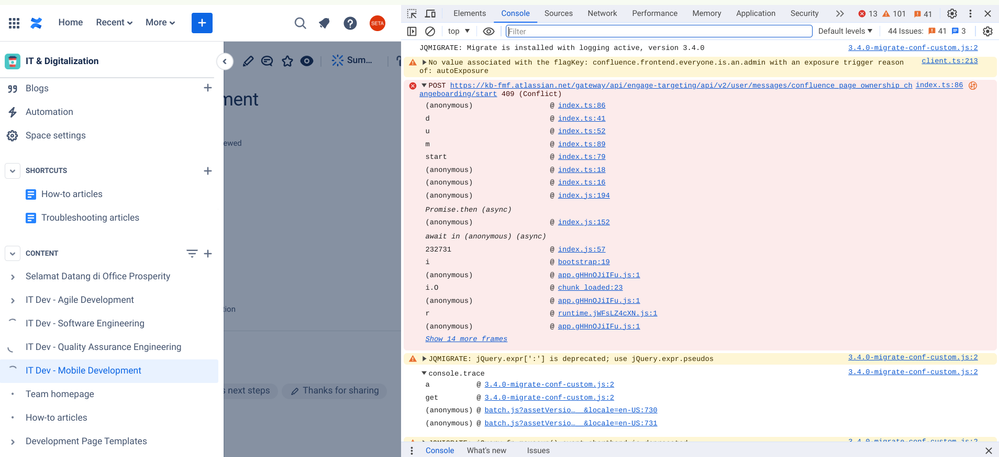This screenshot has height=457, width=999.
Task: Collapse the Confluence sidebar with the chevron
Action: pyautogui.click(x=224, y=61)
